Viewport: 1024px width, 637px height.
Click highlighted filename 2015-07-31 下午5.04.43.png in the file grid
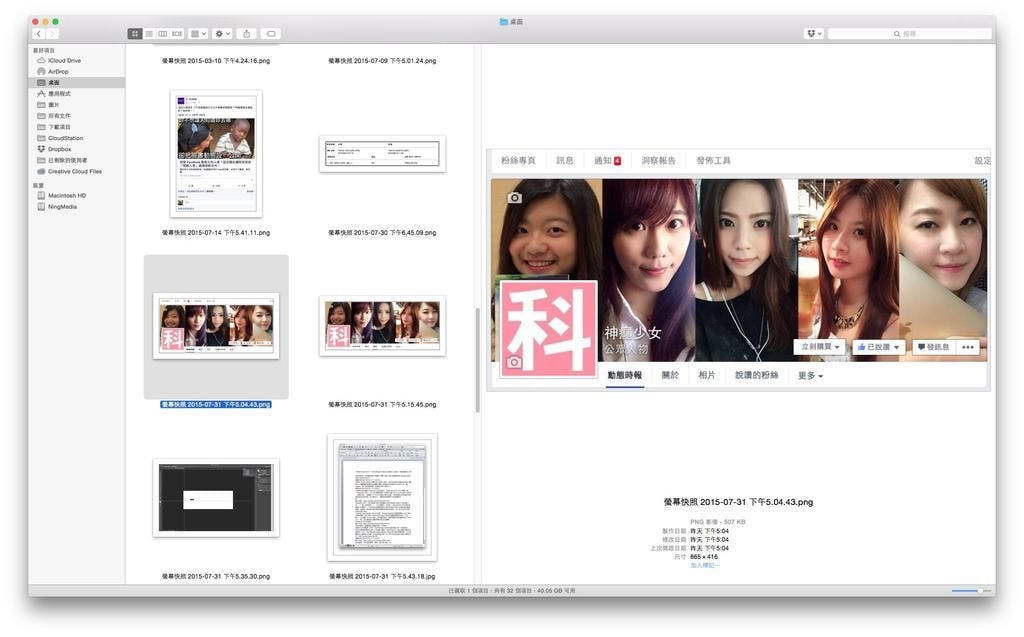[x=216, y=404]
